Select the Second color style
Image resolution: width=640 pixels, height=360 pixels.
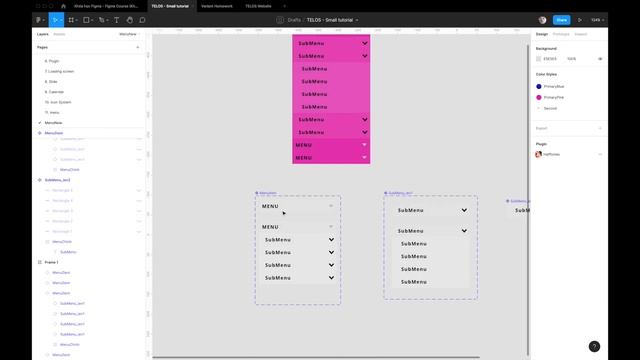550,108
